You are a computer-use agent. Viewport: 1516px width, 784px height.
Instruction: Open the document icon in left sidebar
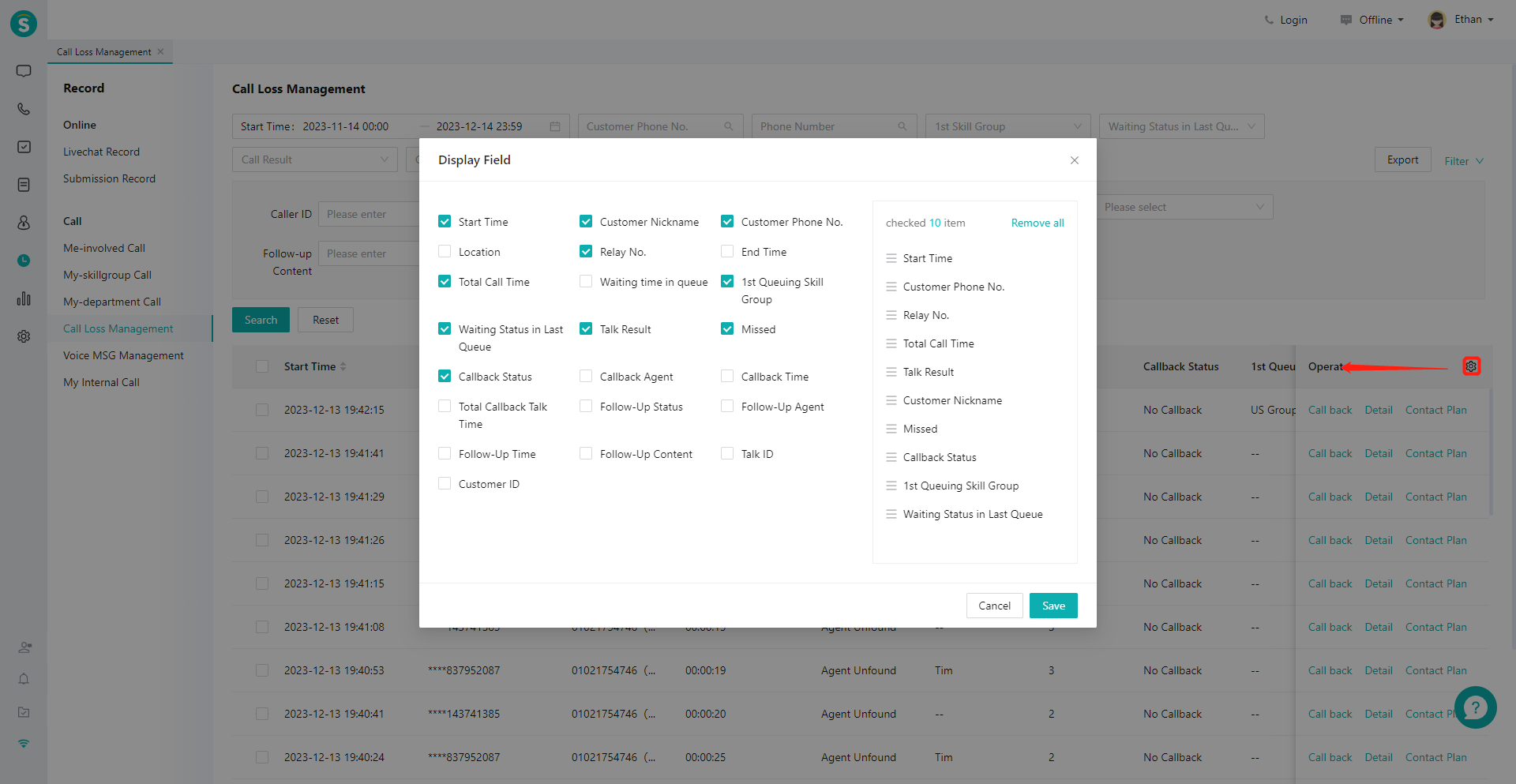[x=24, y=185]
